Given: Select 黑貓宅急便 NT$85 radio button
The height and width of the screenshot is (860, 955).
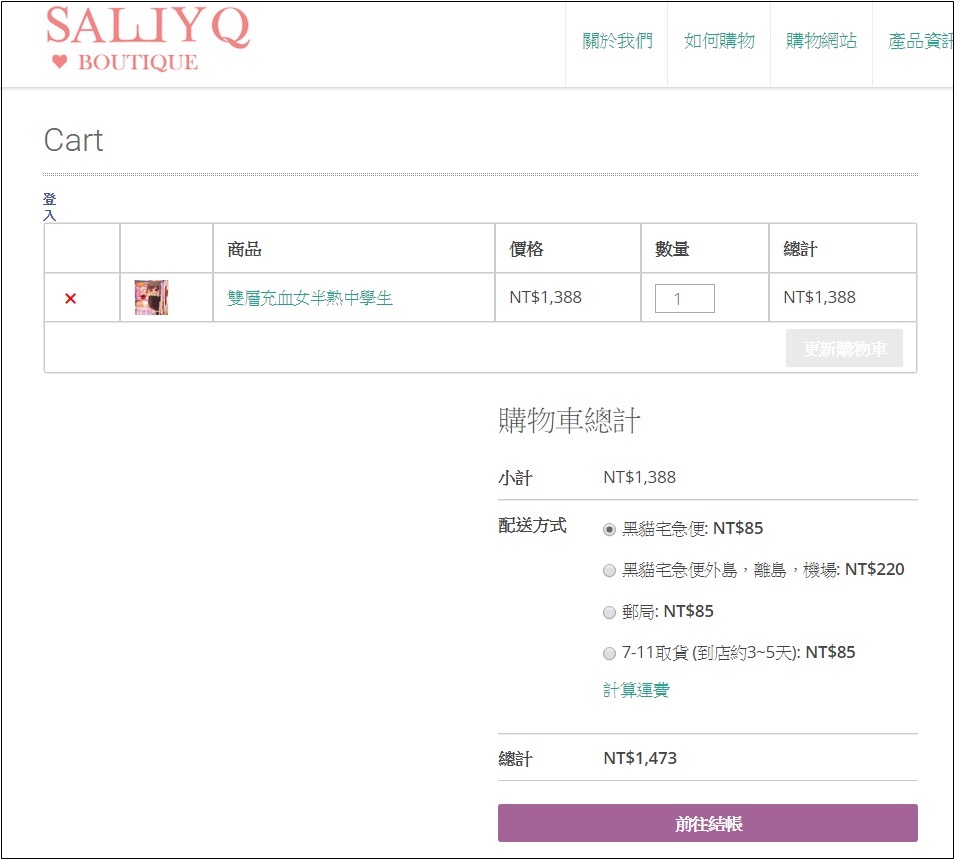Looking at the screenshot, I should (x=609, y=529).
